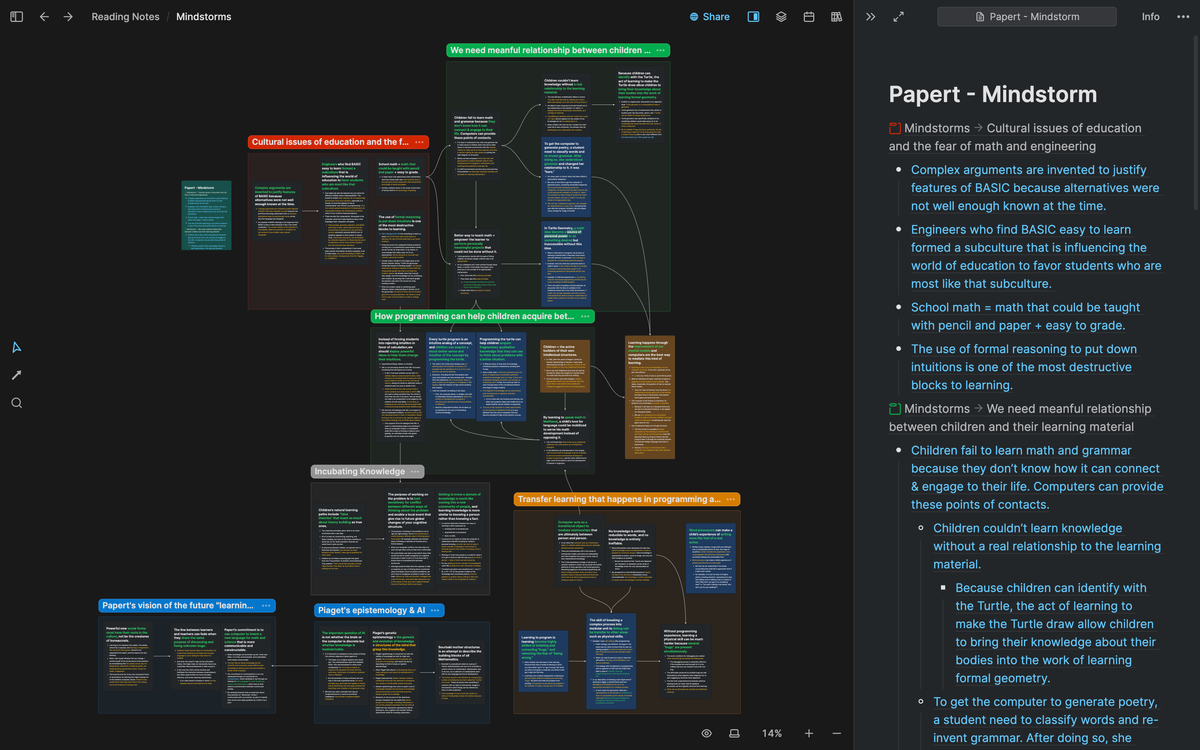The width and height of the screenshot is (1200, 750).
Task: Switch to the Papert - Mindstorm tab
Action: click(x=1026, y=17)
